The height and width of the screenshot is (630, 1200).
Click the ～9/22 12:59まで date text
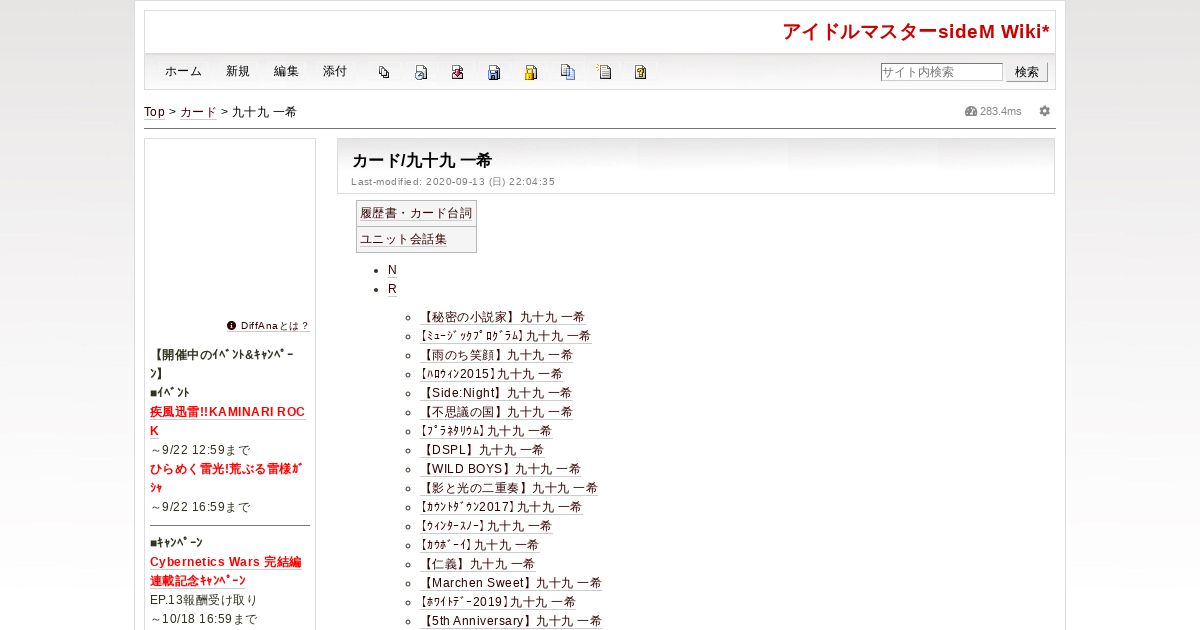click(200, 450)
